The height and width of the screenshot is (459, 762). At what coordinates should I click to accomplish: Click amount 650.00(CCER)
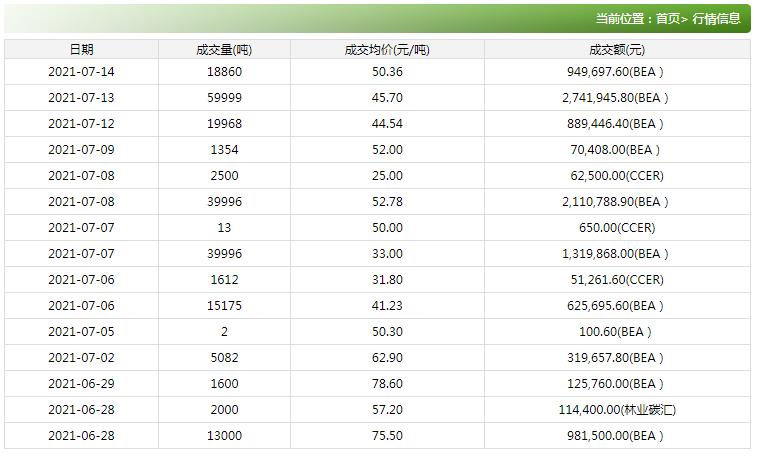617,228
